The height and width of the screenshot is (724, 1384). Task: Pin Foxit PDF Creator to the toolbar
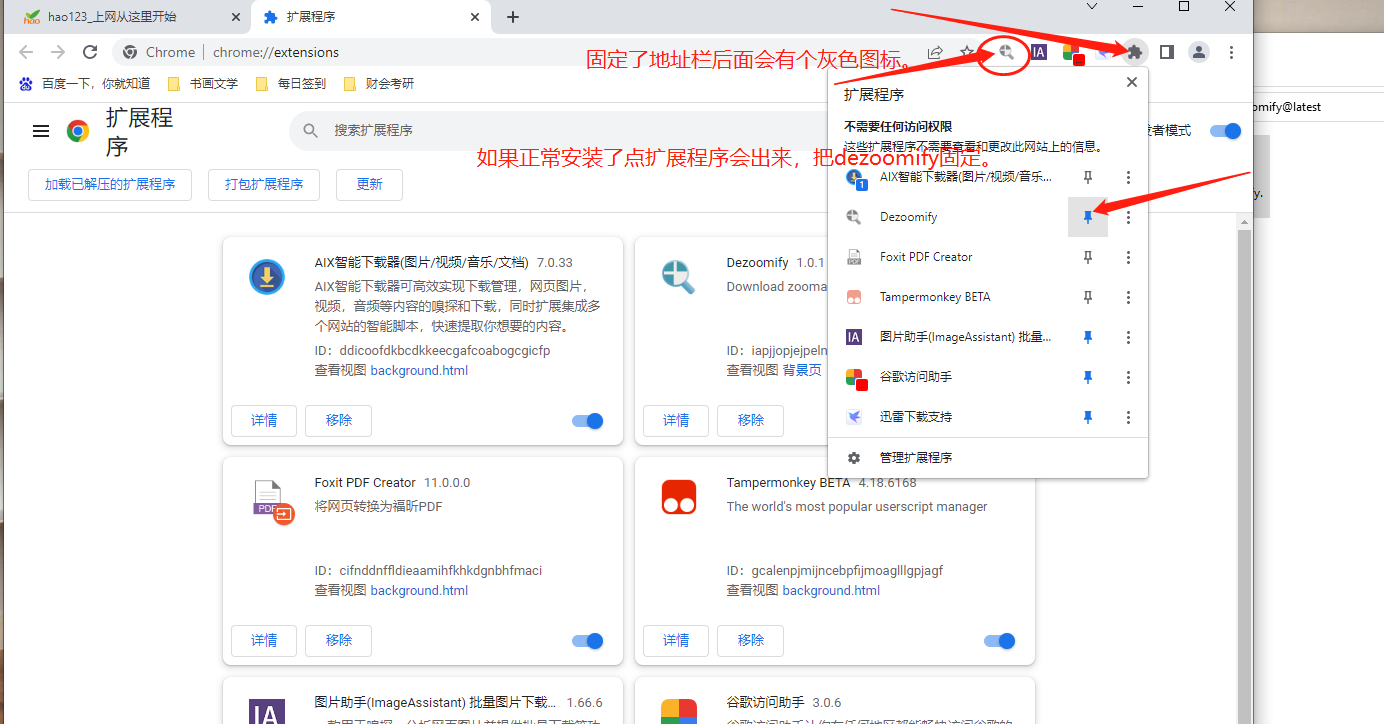pyautogui.click(x=1088, y=257)
